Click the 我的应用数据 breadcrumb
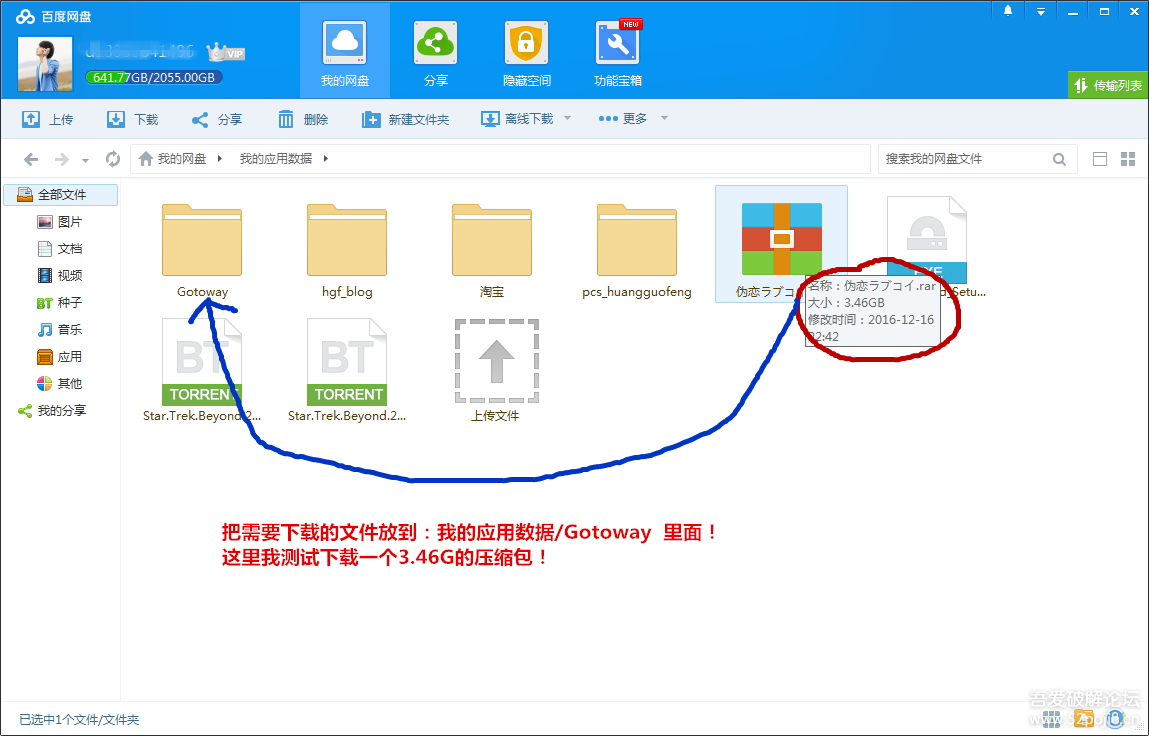The height and width of the screenshot is (736, 1149). pos(276,158)
